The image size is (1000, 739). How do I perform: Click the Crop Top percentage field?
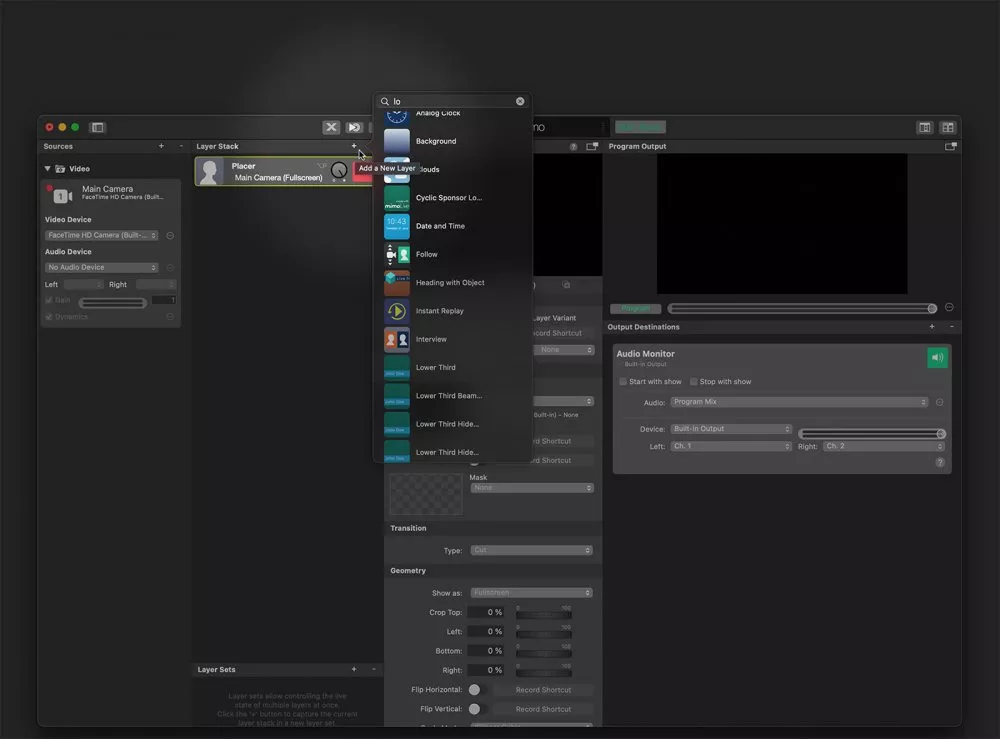[486, 612]
